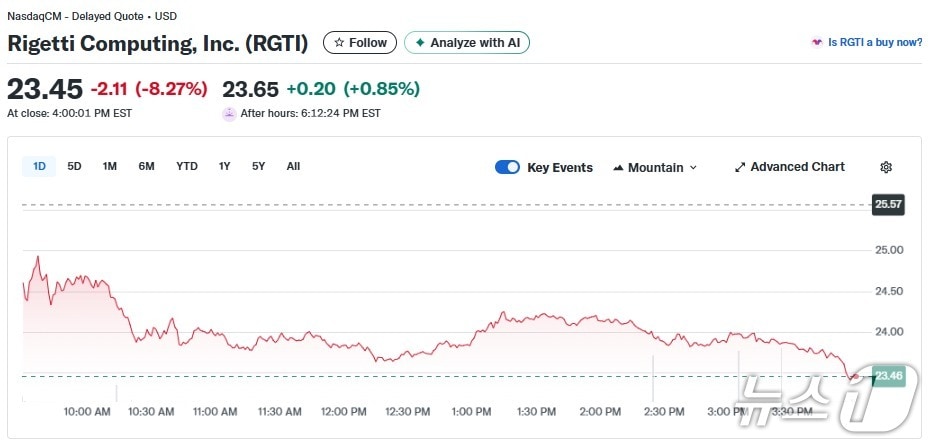Toggle the Key Events switch off

pos(507,168)
